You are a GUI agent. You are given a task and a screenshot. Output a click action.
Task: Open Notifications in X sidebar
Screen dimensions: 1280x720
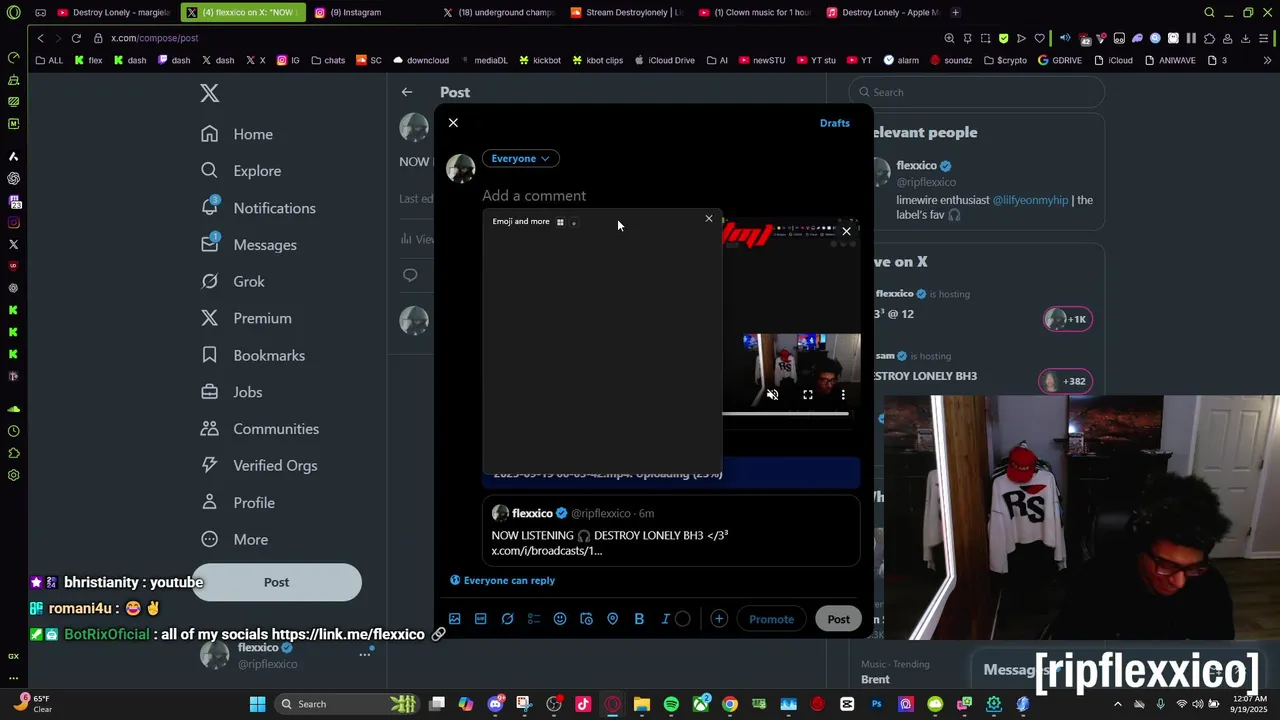pos(258,208)
